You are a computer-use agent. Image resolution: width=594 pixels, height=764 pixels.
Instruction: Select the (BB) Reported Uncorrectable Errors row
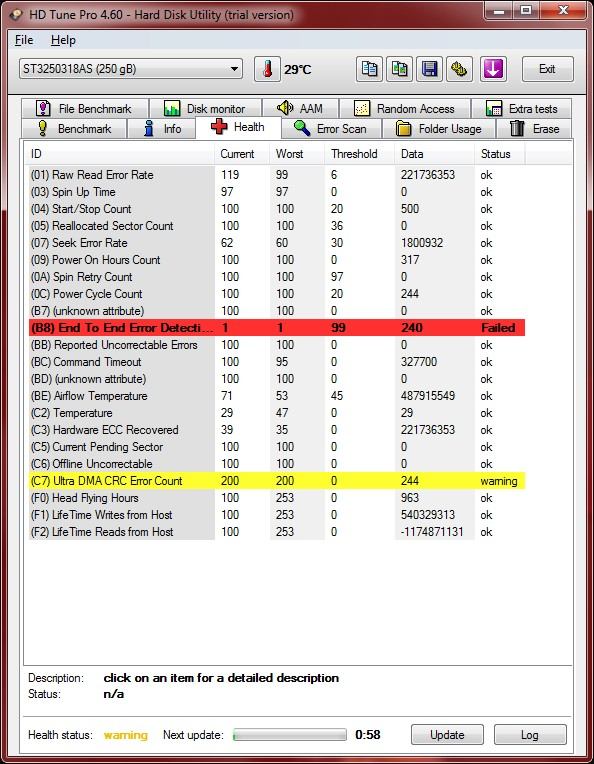click(x=277, y=345)
